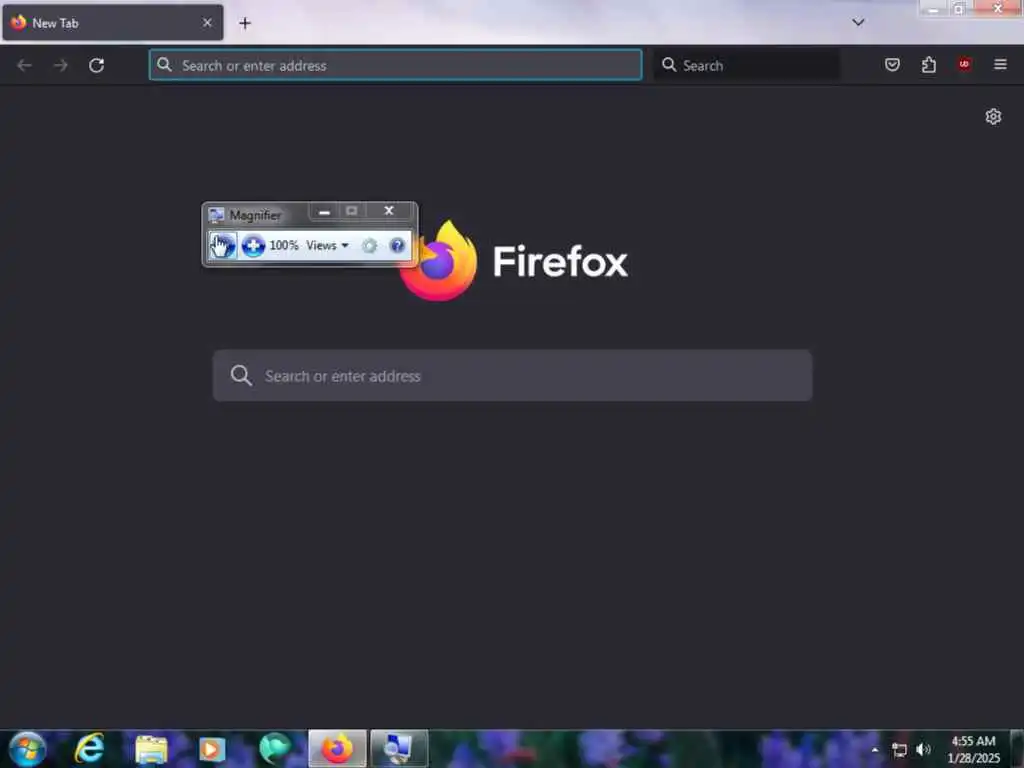Screen dimensions: 1024x768
Task: Click the toolbar Search box magnifier icon
Action: click(x=669, y=65)
